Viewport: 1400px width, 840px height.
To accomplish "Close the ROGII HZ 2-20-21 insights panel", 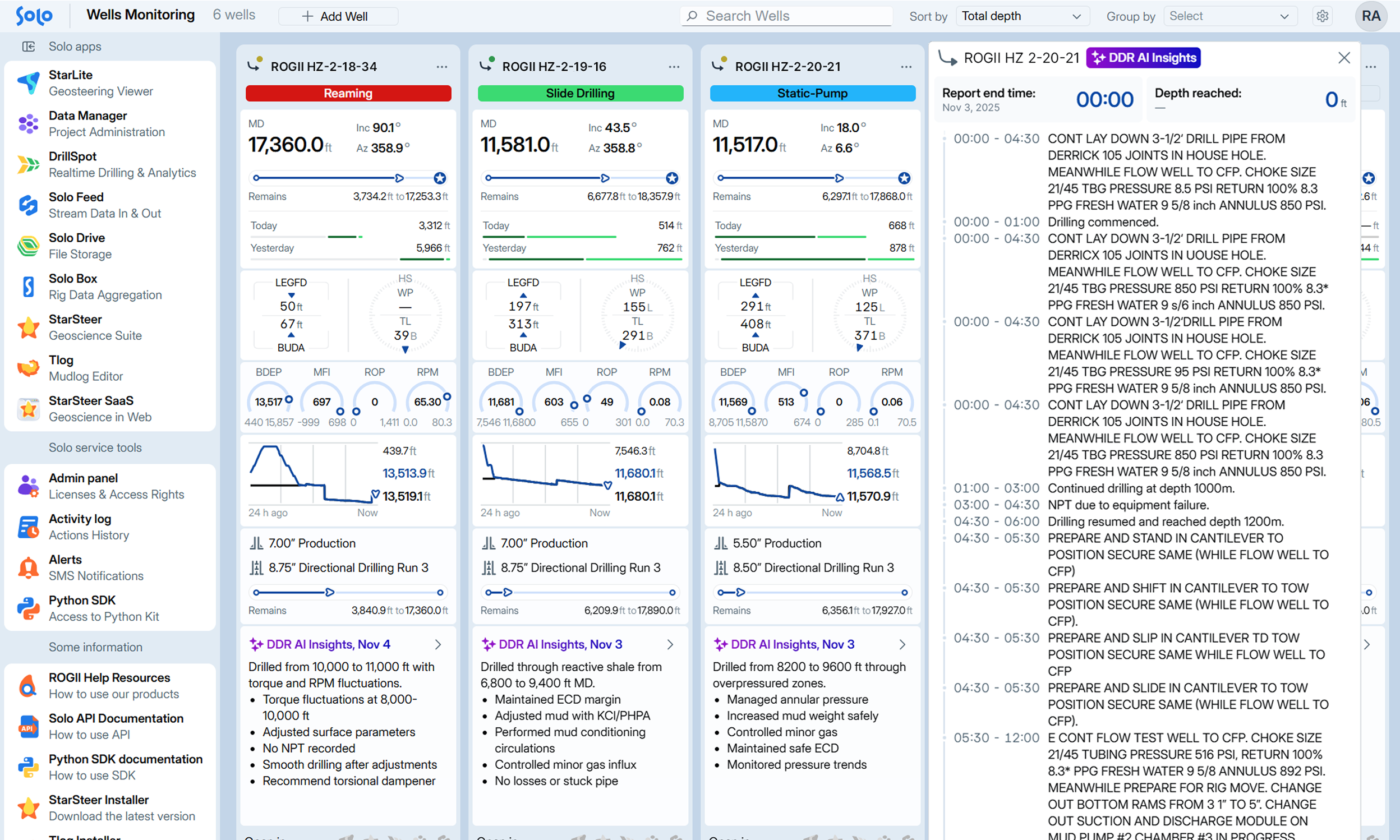I will [x=1344, y=58].
